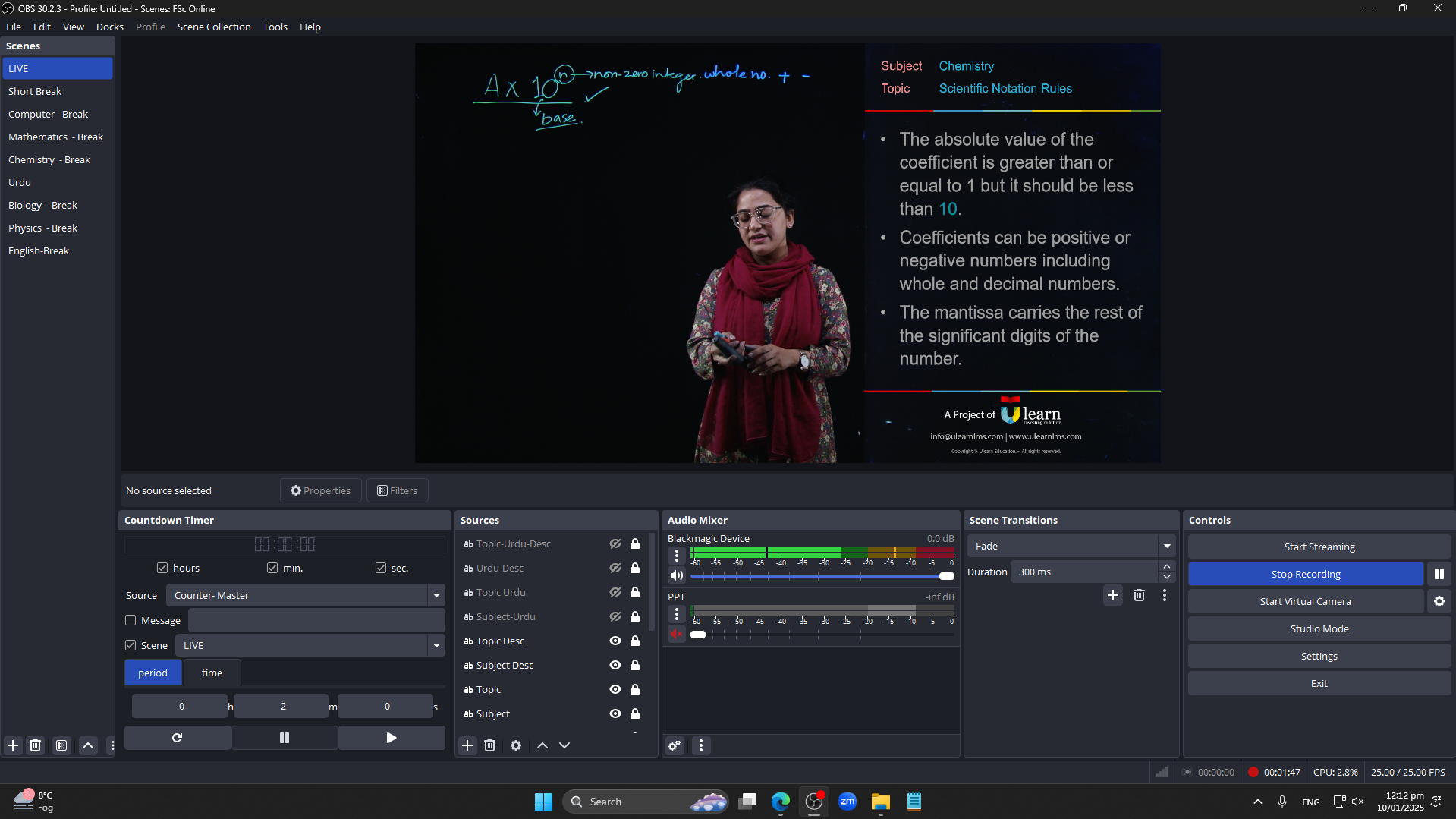Add a new source with plus icon
Image resolution: width=1456 pixels, height=819 pixels.
467,745
